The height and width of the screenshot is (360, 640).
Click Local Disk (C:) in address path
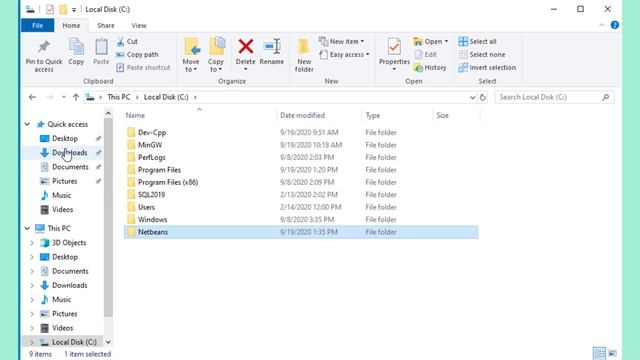click(166, 97)
